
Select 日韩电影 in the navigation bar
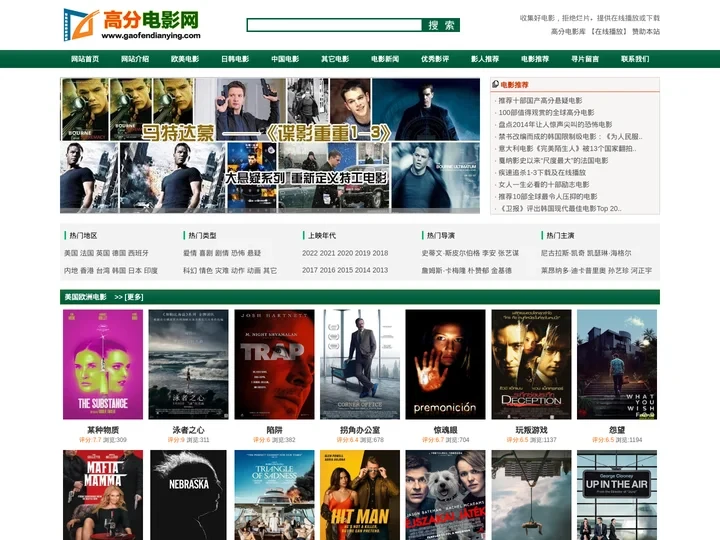tap(235, 59)
